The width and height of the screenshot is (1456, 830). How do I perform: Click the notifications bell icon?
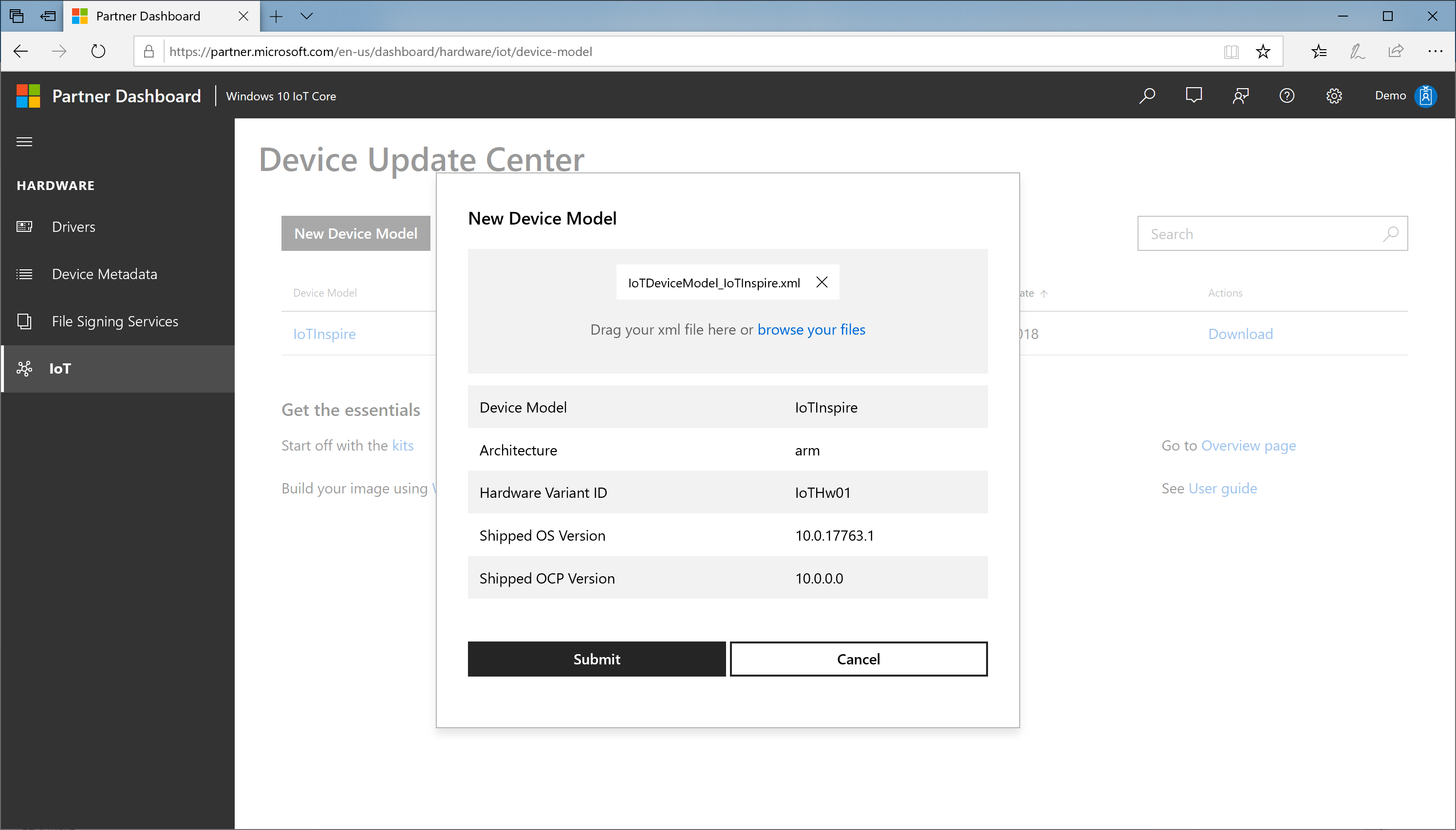coord(1193,95)
